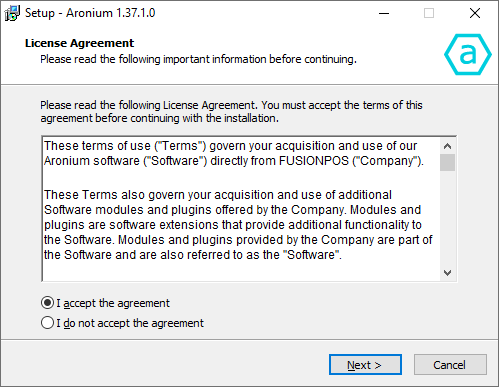Click the 'I do not accept the agreement' label text

(x=130, y=323)
